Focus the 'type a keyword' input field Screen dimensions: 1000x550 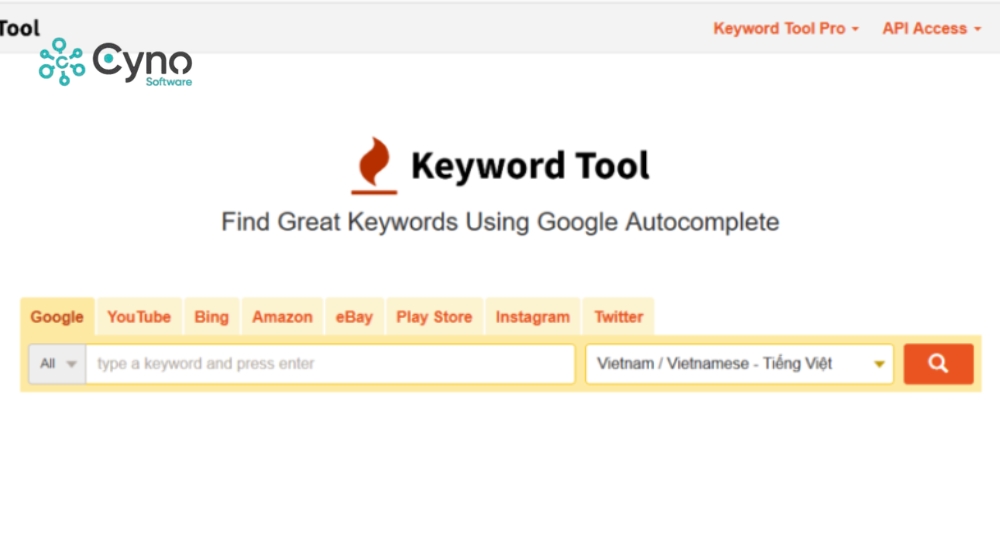point(330,364)
